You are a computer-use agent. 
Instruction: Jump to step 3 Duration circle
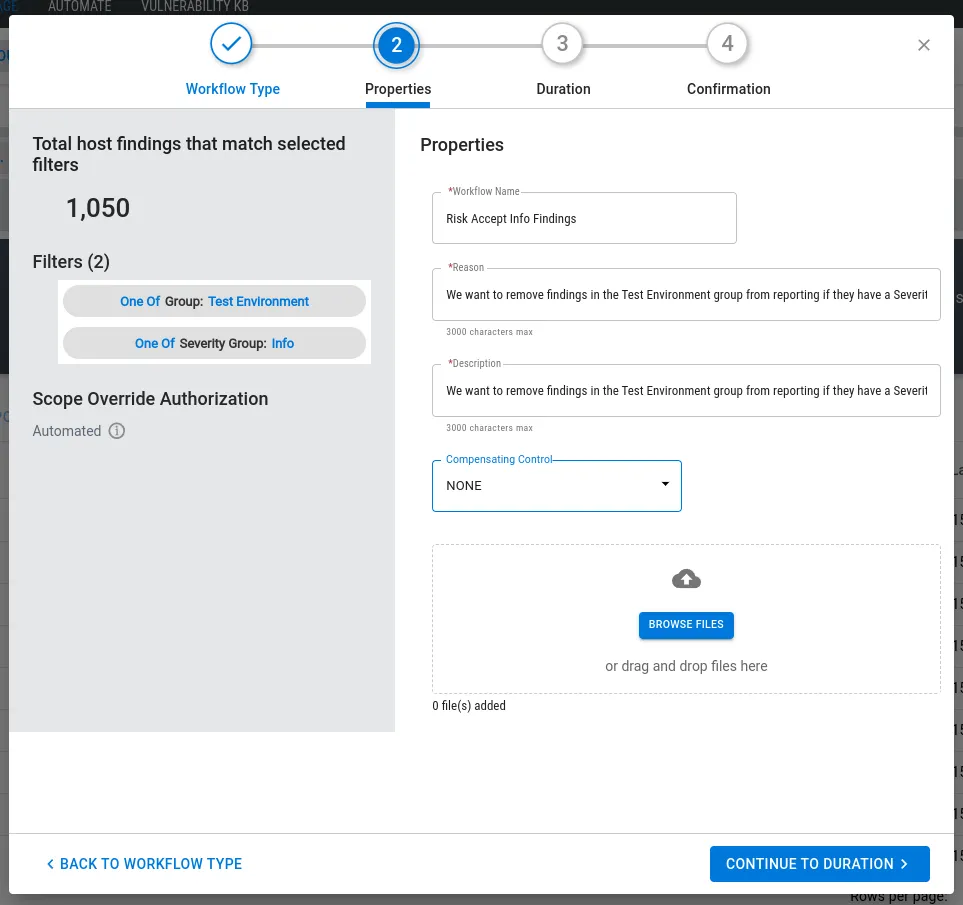(562, 44)
